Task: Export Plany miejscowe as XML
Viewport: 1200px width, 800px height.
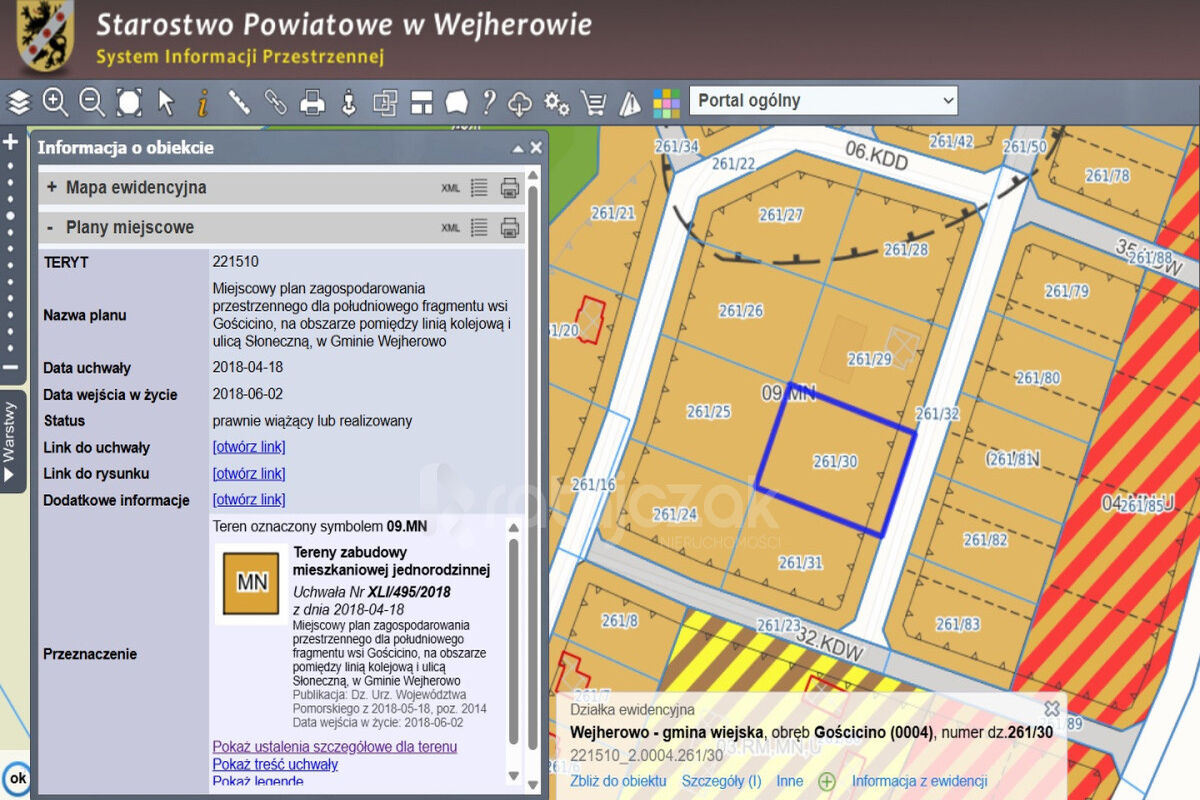Action: (451, 228)
